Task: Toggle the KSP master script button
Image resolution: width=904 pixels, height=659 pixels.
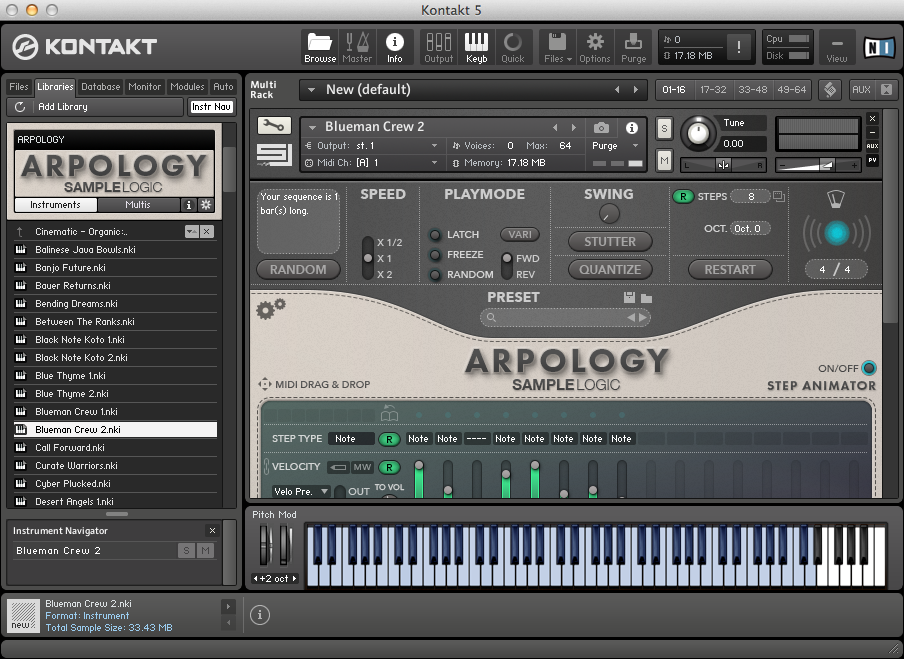Action: [x=830, y=89]
